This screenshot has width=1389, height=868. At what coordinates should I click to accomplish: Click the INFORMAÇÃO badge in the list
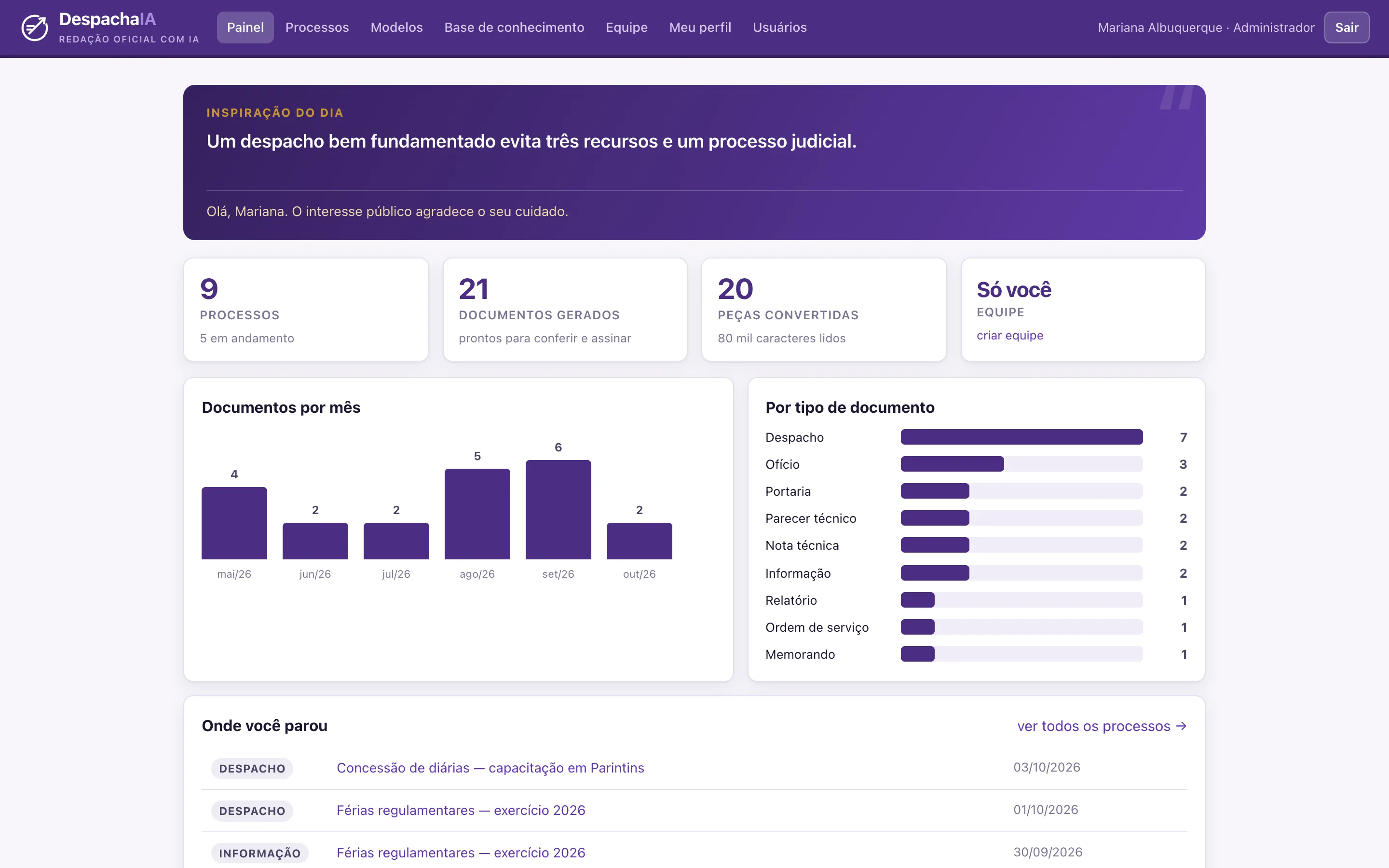click(259, 854)
